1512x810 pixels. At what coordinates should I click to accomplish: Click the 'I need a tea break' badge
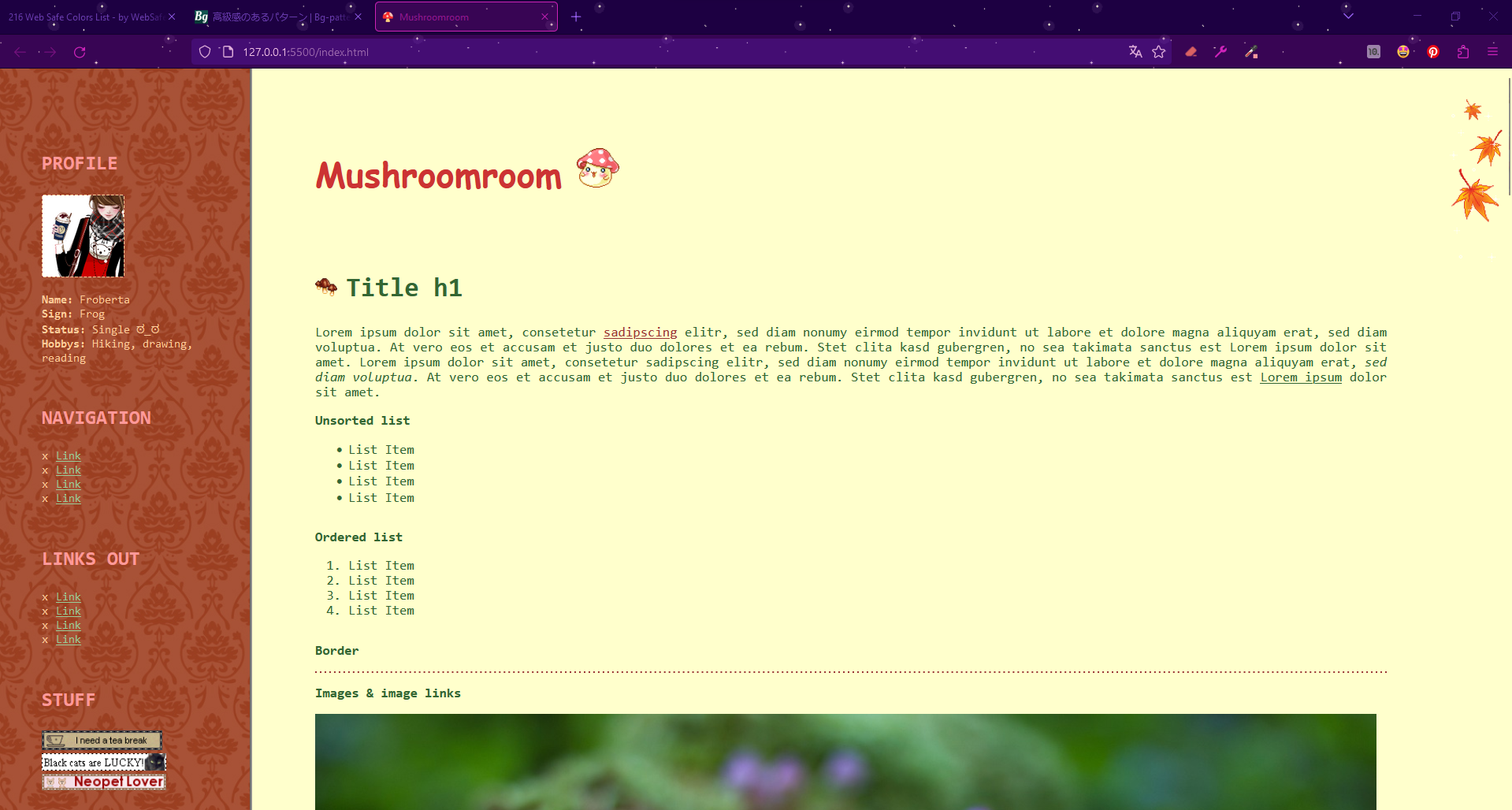(102, 740)
